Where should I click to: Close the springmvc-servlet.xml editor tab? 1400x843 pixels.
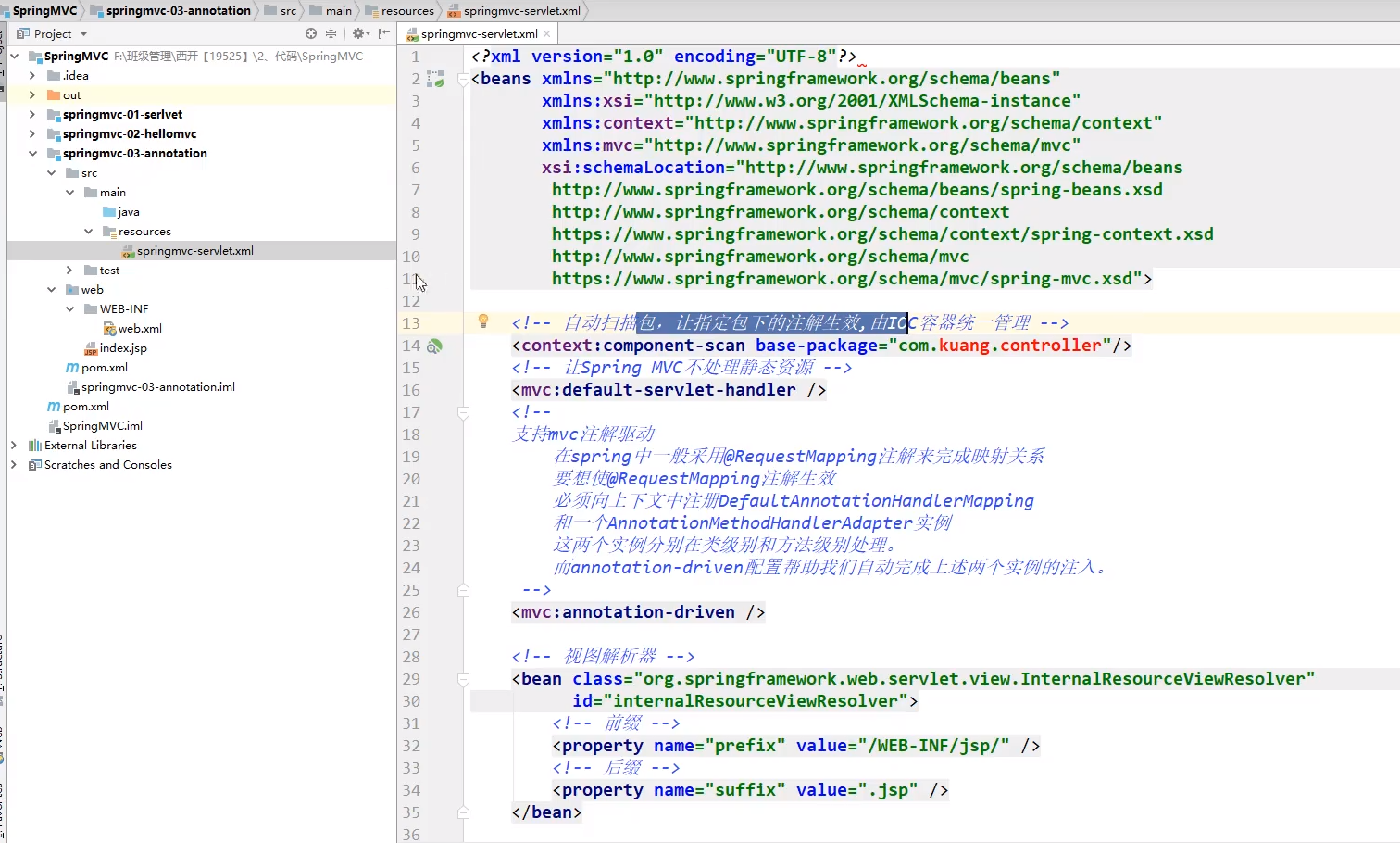[547, 34]
